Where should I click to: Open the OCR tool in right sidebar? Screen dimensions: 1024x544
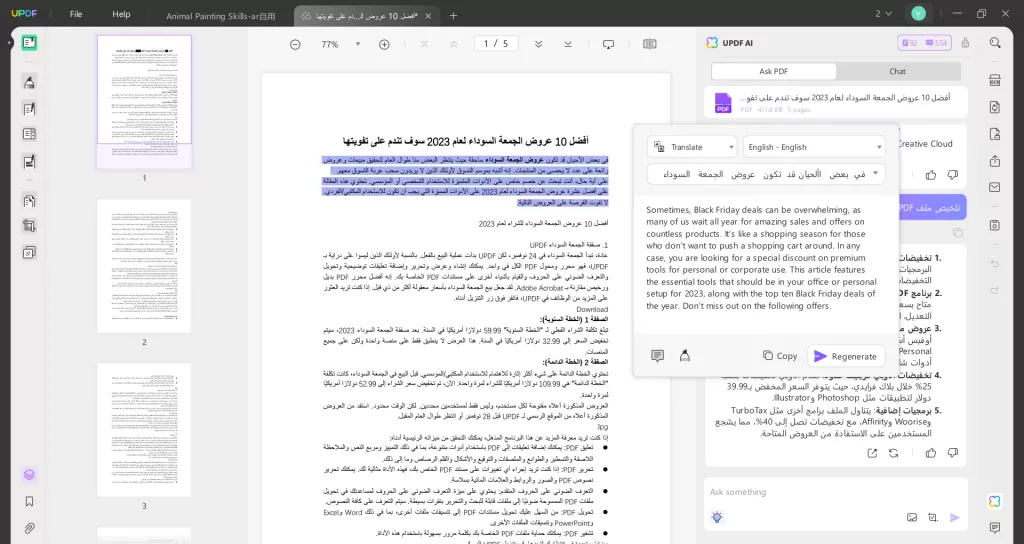click(x=995, y=81)
